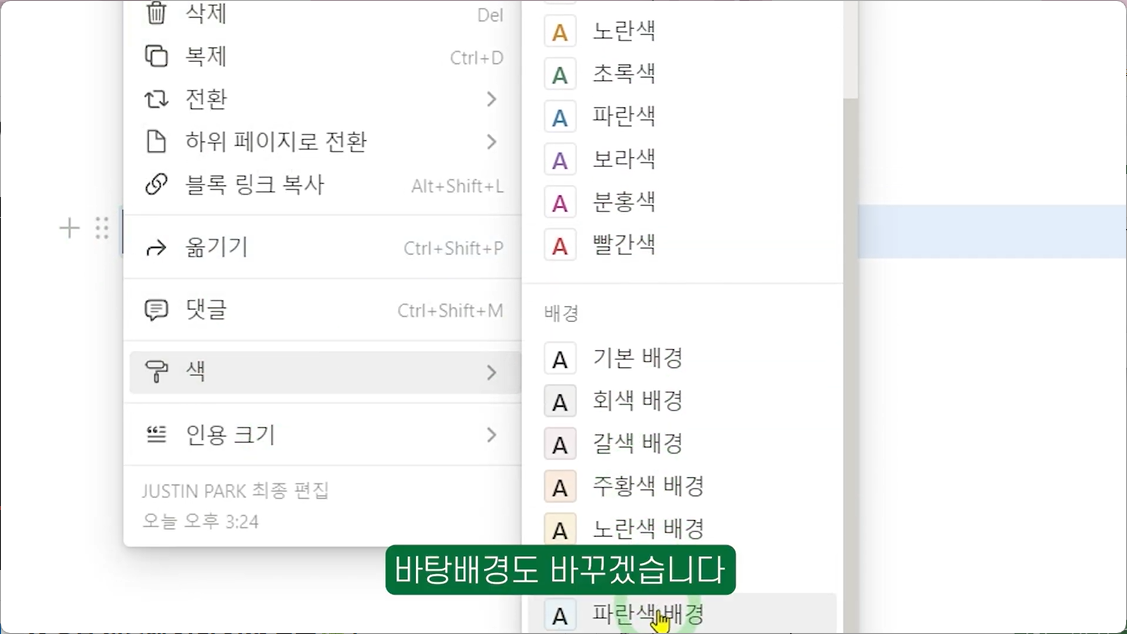Click the 오늘 오후 3:24 timestamp
Viewport: 1127px width, 634px height.
click(x=201, y=521)
